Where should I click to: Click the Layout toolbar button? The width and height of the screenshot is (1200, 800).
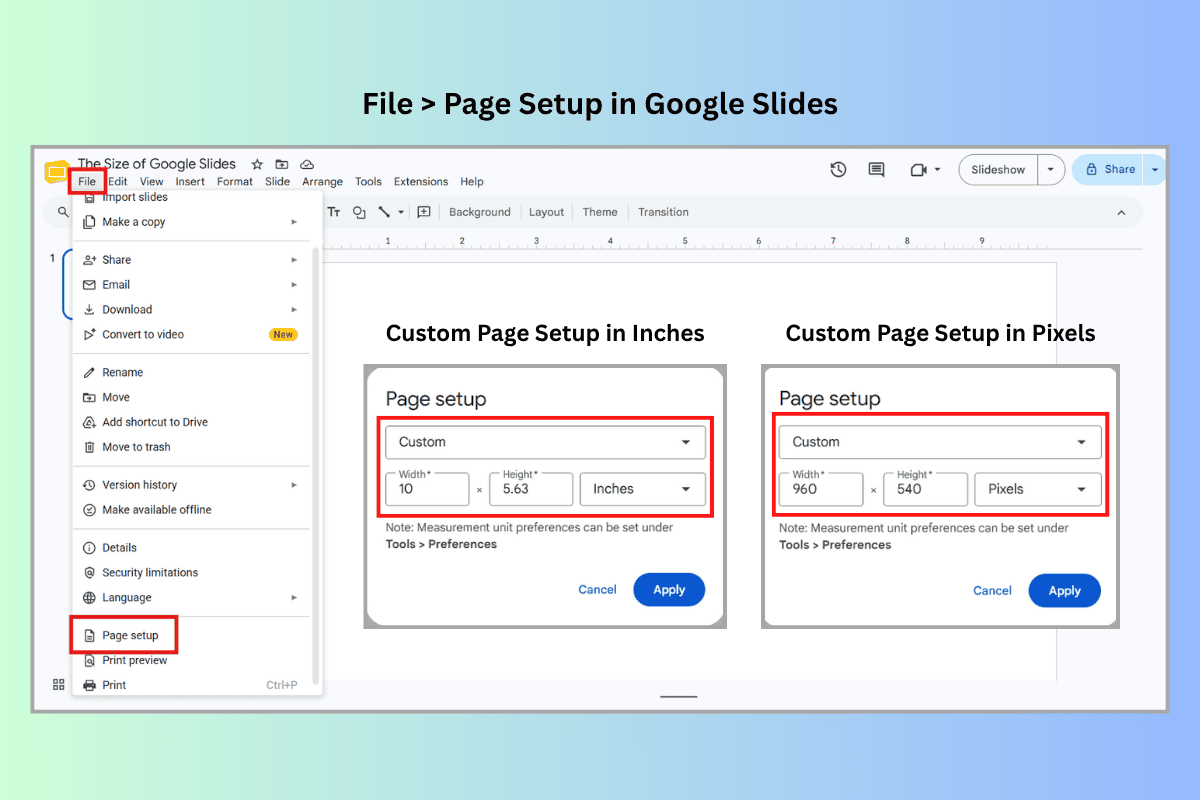[547, 212]
